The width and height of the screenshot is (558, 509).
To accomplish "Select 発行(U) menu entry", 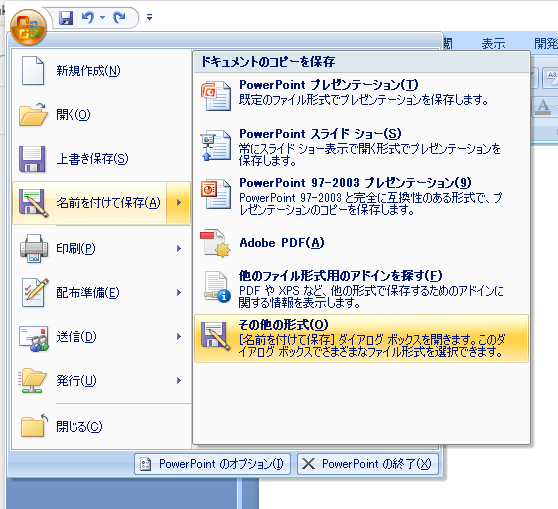I will coord(101,381).
